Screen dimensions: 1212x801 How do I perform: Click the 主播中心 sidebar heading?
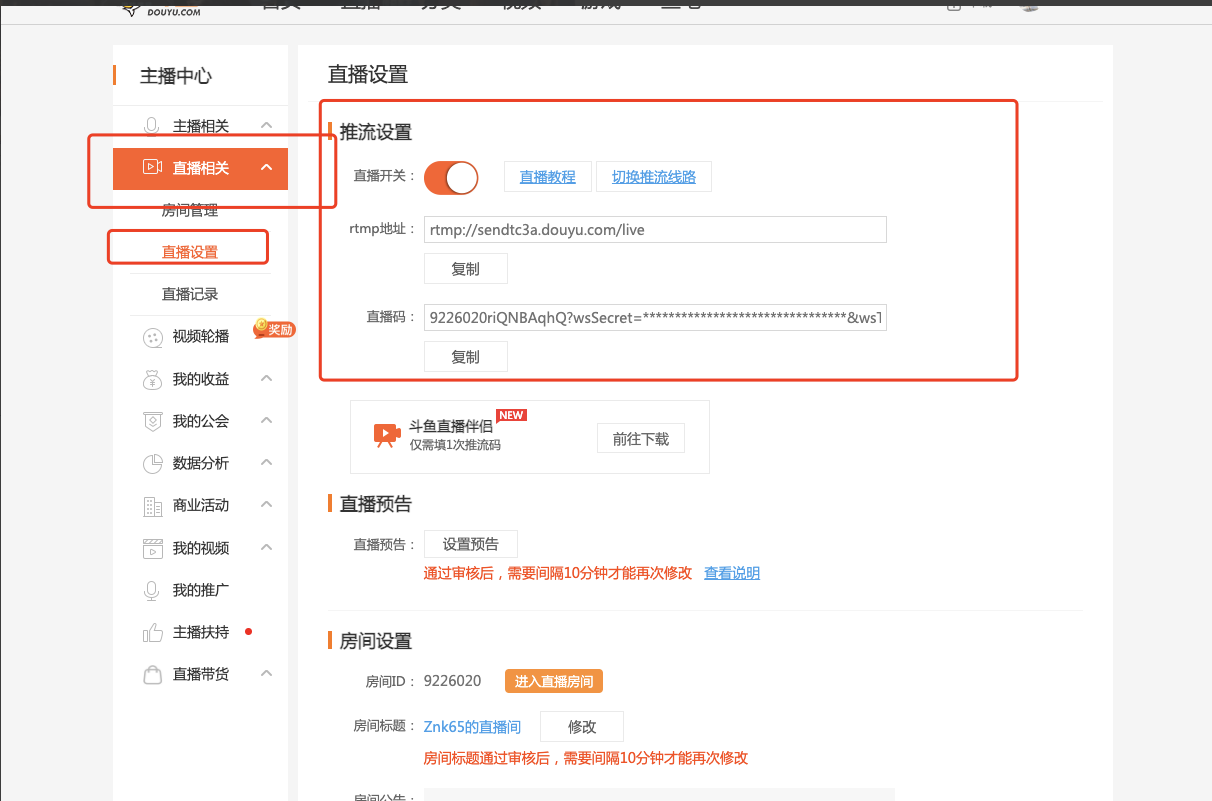(x=176, y=76)
